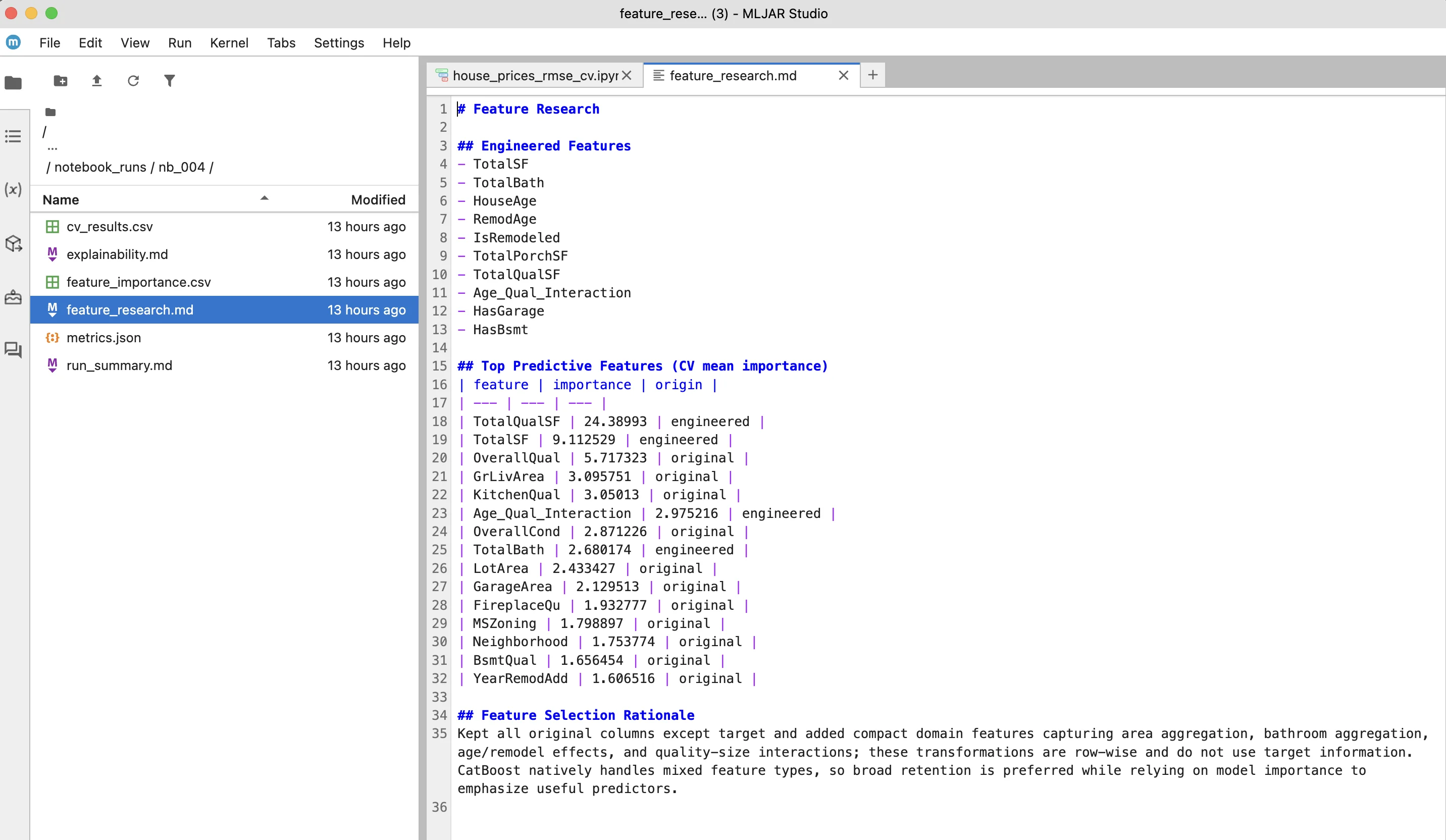Open the table of contents sidebar panel

[x=13, y=136]
